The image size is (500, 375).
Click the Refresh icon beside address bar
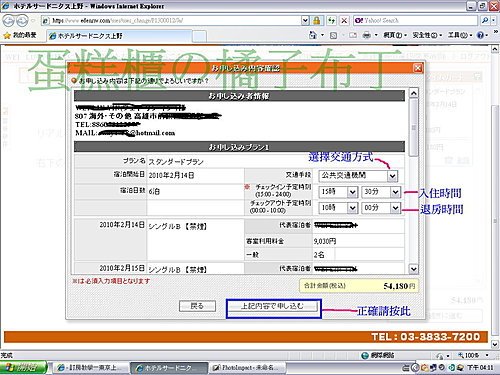click(x=331, y=21)
